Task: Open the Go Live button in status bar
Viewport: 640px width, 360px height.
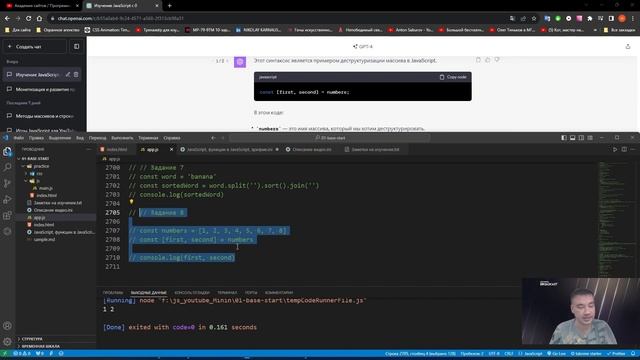Action: click(556, 353)
